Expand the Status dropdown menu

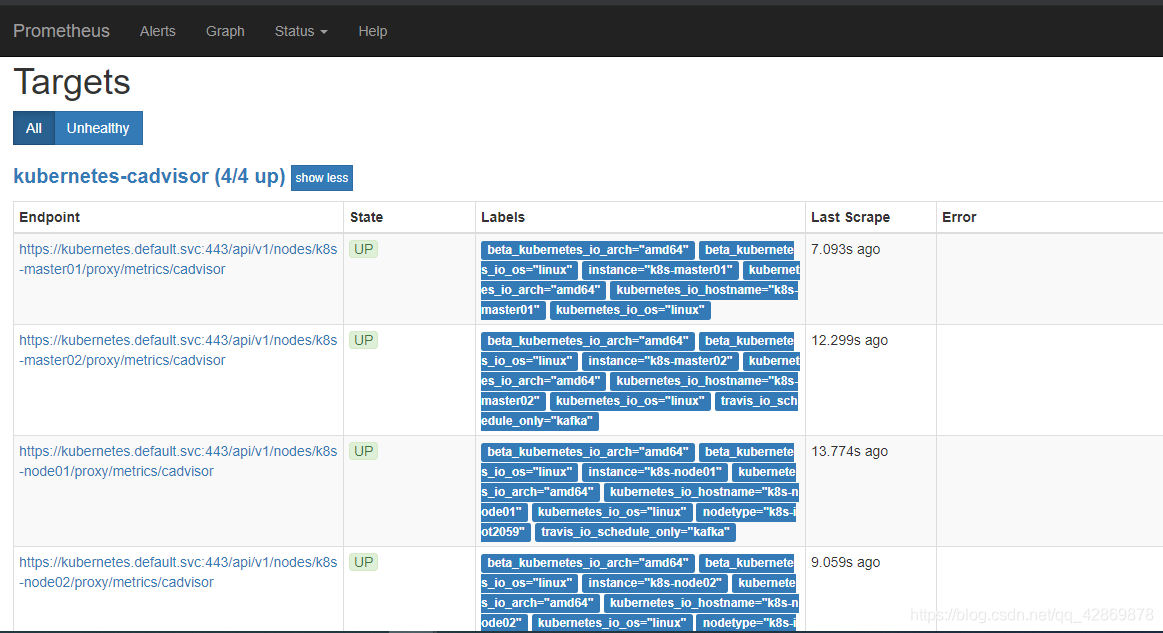pos(301,31)
